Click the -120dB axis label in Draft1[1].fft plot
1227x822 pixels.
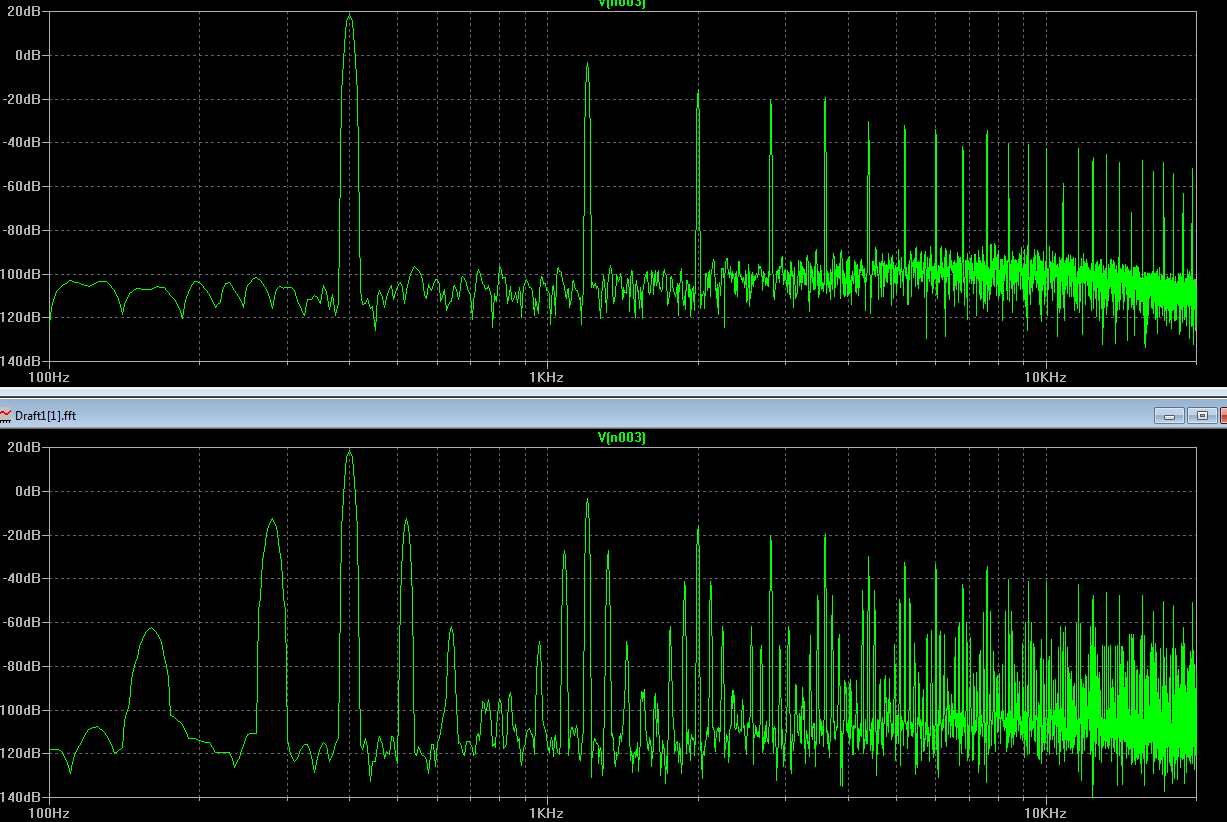pyautogui.click(x=22, y=753)
